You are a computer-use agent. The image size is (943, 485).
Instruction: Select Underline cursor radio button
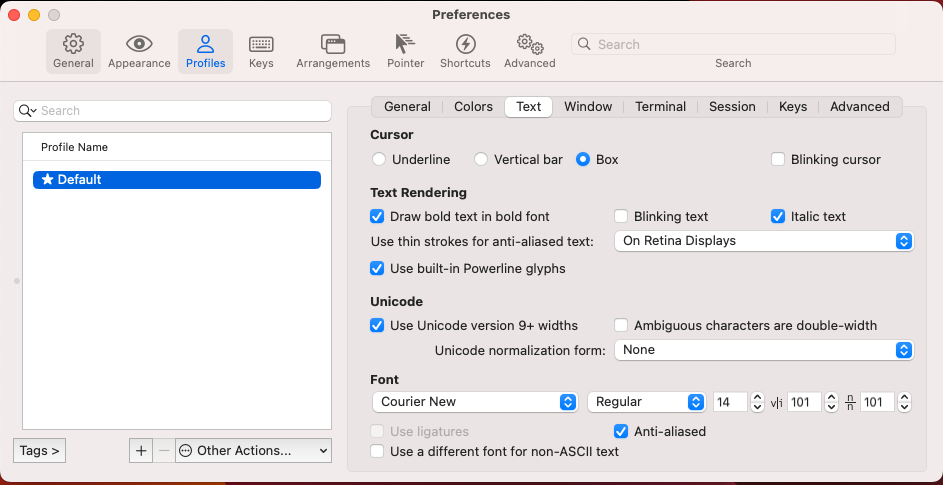pos(379,159)
